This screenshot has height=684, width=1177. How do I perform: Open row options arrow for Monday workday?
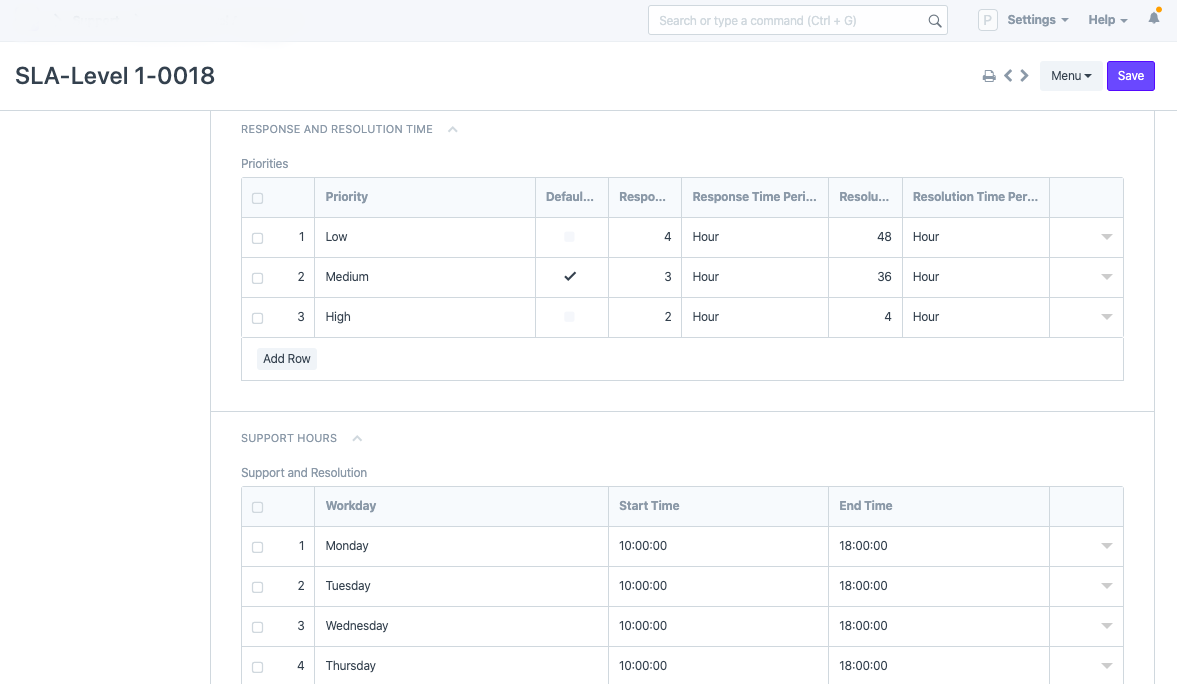[1106, 546]
